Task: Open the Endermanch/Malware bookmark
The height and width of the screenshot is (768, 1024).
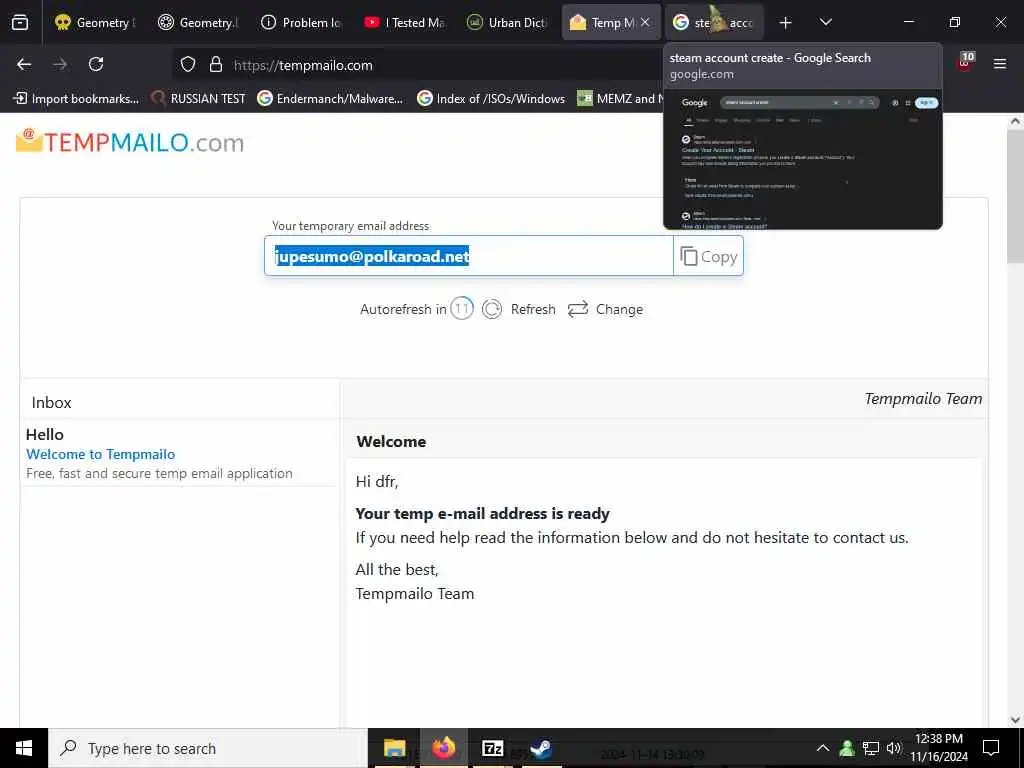Action: click(x=330, y=99)
